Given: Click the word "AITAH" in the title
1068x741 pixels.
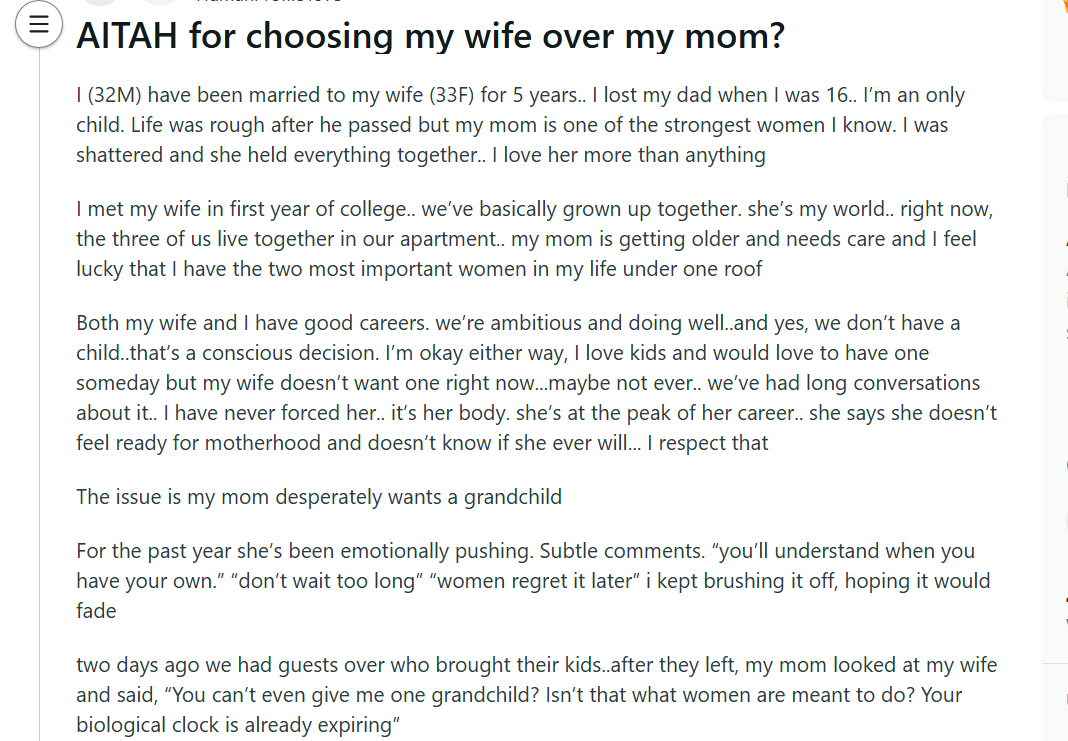Looking at the screenshot, I should click(x=125, y=36).
